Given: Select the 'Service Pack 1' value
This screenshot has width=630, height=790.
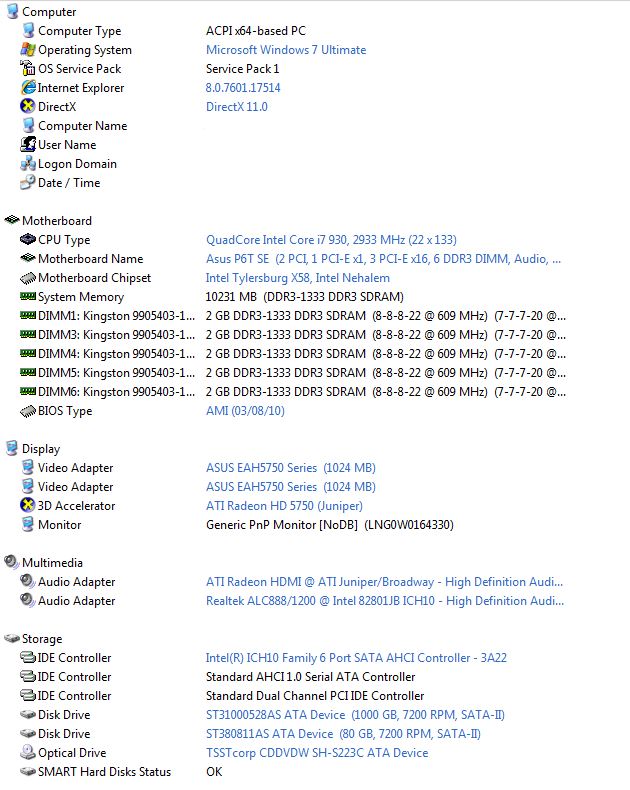Looking at the screenshot, I should point(242,69).
